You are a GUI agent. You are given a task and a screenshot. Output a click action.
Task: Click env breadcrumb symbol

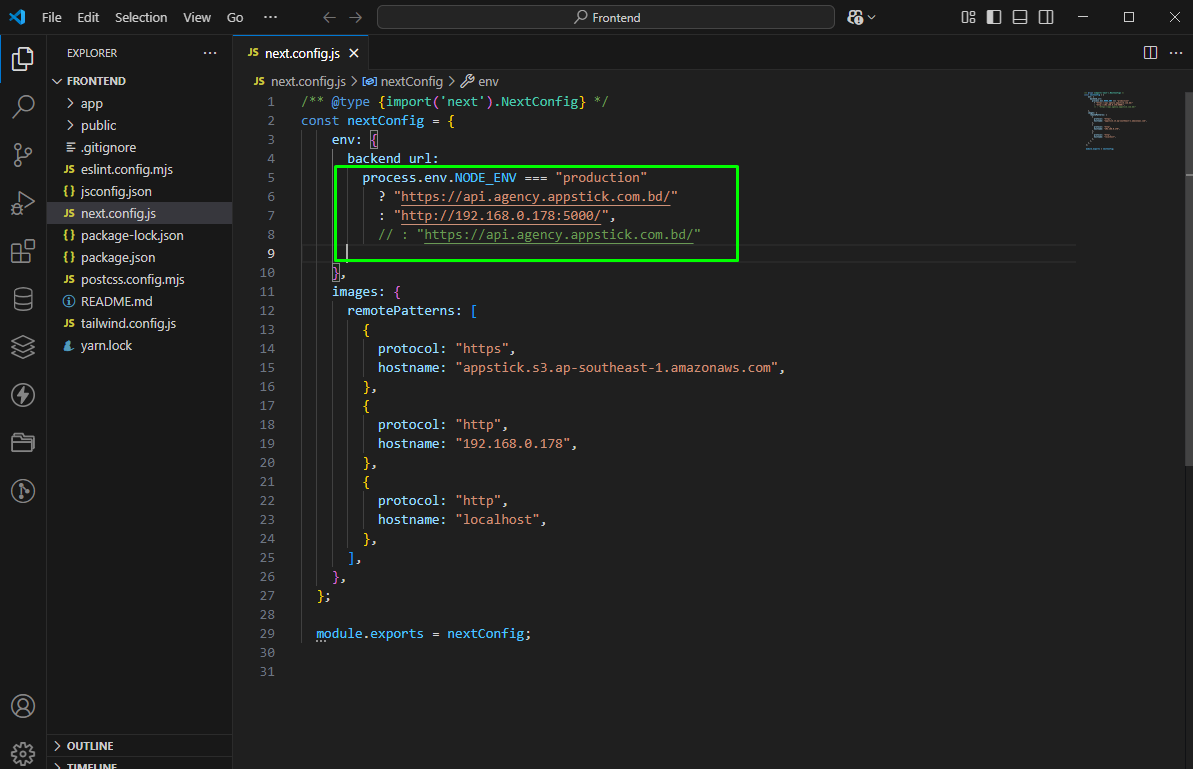(480, 81)
